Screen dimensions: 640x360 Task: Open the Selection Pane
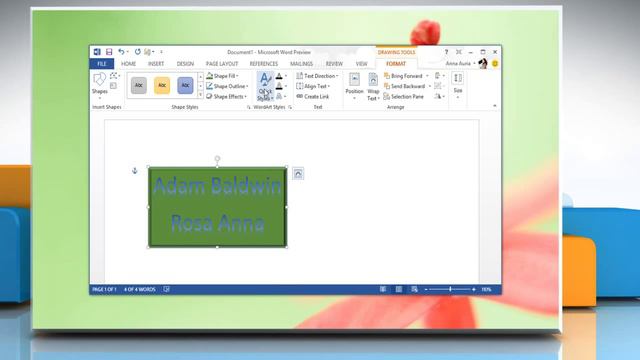[x=403, y=96]
